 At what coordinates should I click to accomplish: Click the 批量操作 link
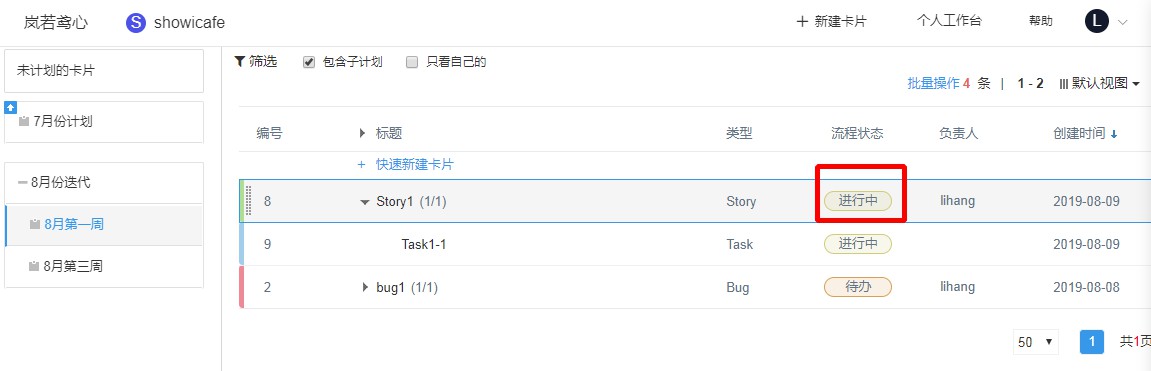coord(934,84)
